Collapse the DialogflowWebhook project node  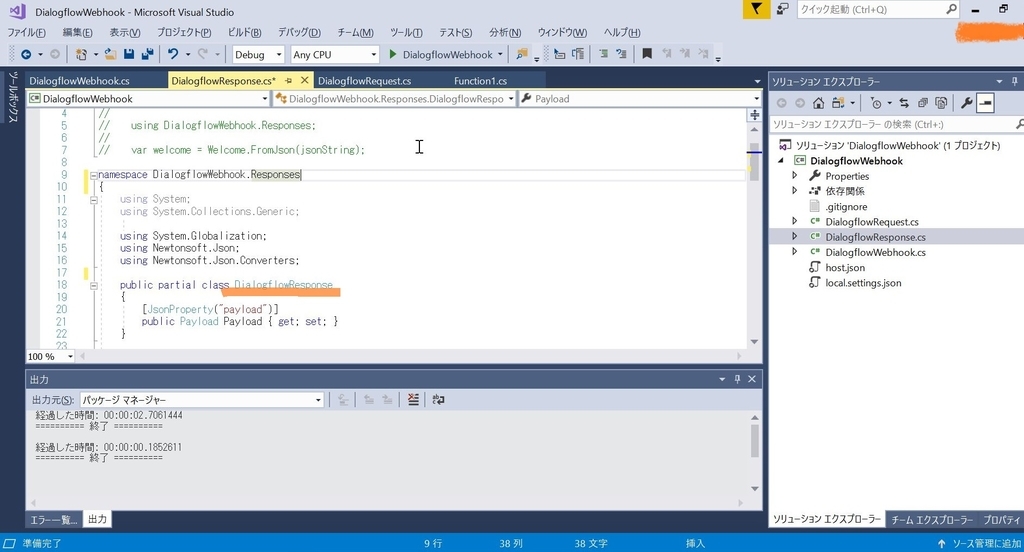pyautogui.click(x=781, y=160)
